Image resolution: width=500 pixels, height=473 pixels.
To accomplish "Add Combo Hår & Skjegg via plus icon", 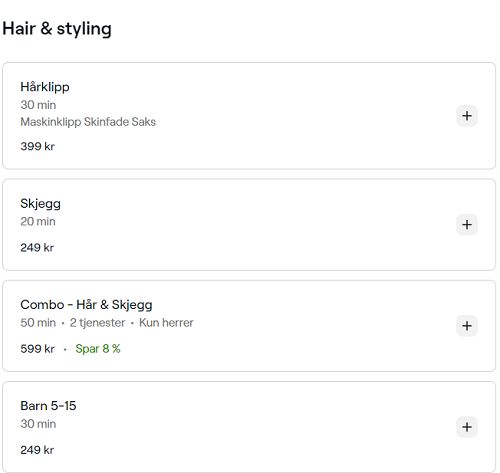I will (467, 326).
